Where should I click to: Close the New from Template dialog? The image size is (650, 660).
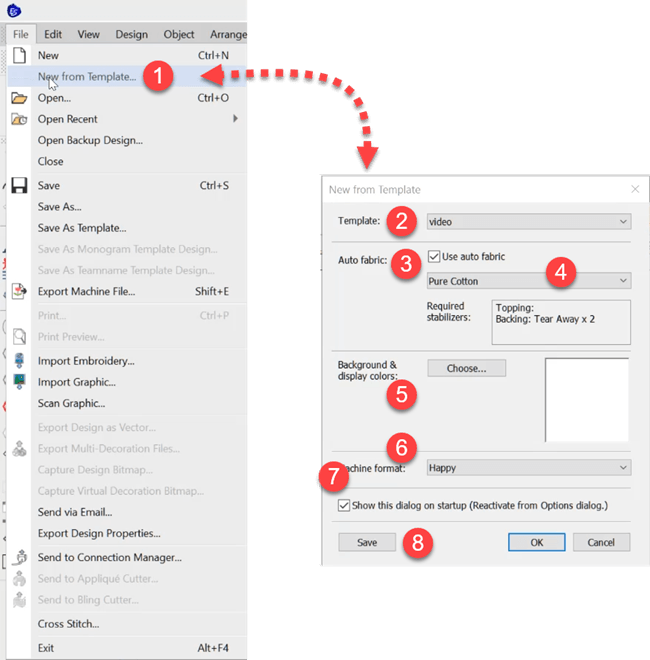(634, 189)
